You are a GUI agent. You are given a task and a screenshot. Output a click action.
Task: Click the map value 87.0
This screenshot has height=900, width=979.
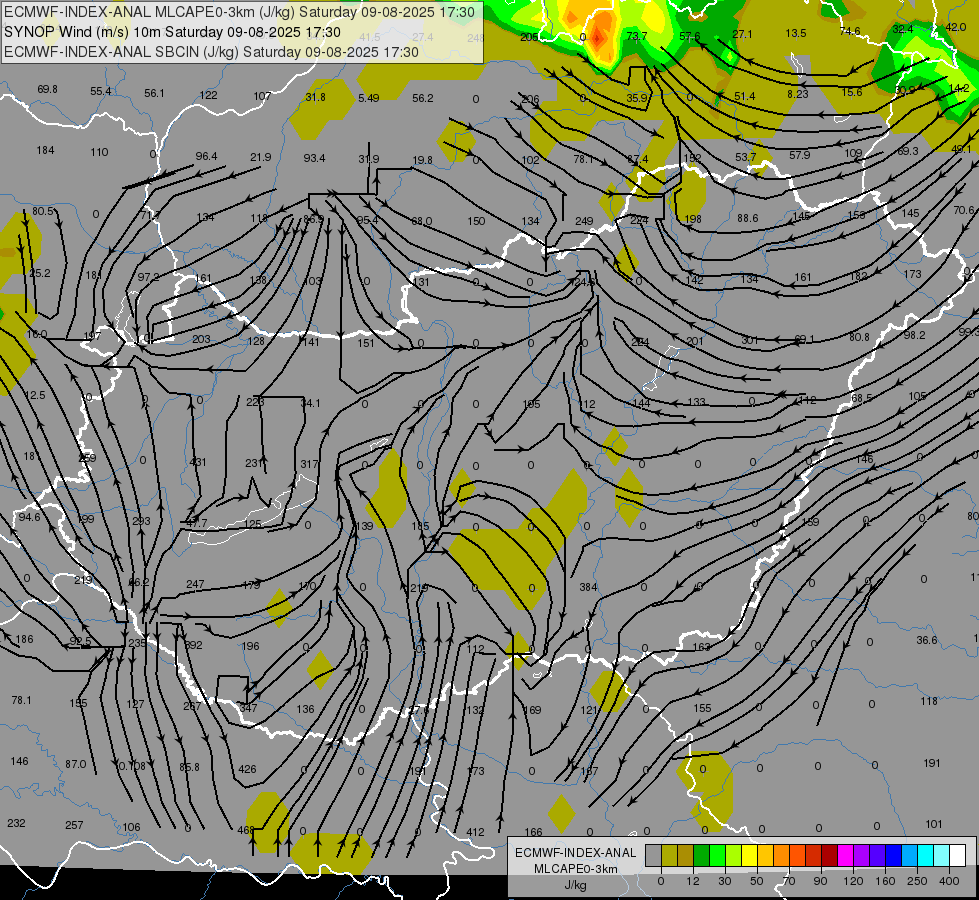pos(76,764)
